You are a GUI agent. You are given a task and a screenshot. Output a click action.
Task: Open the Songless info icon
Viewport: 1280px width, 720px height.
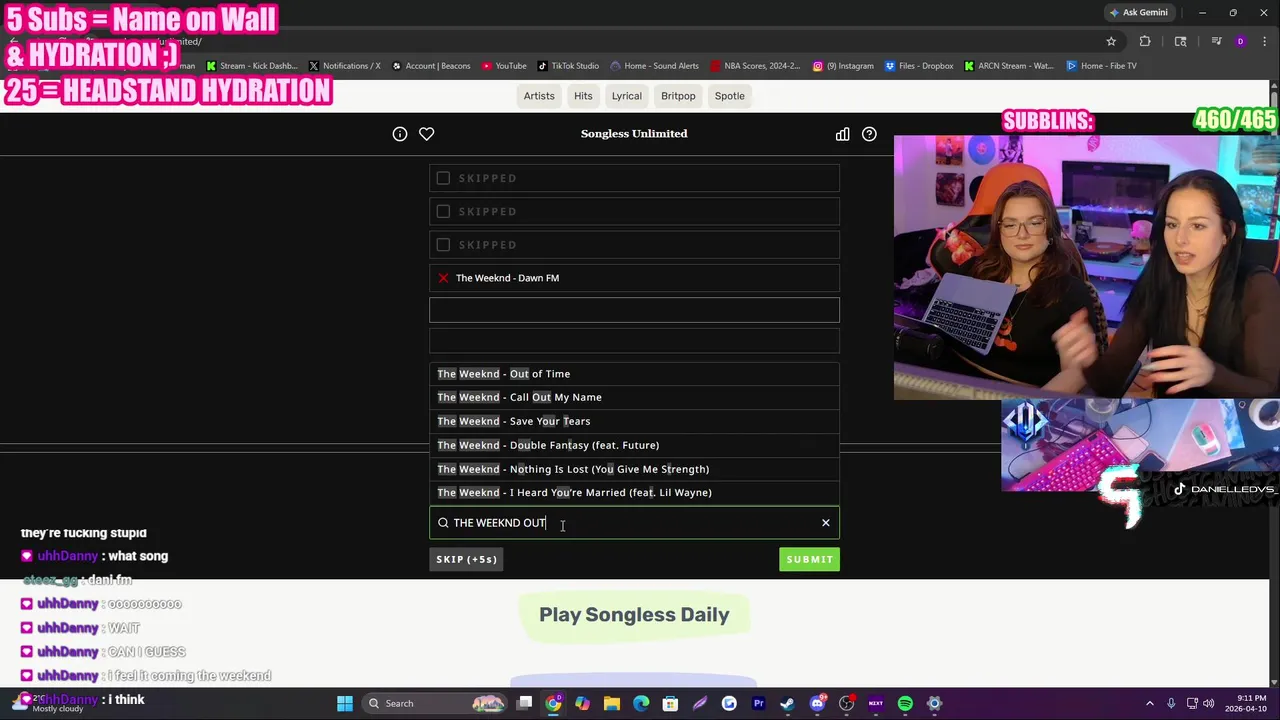coord(400,134)
